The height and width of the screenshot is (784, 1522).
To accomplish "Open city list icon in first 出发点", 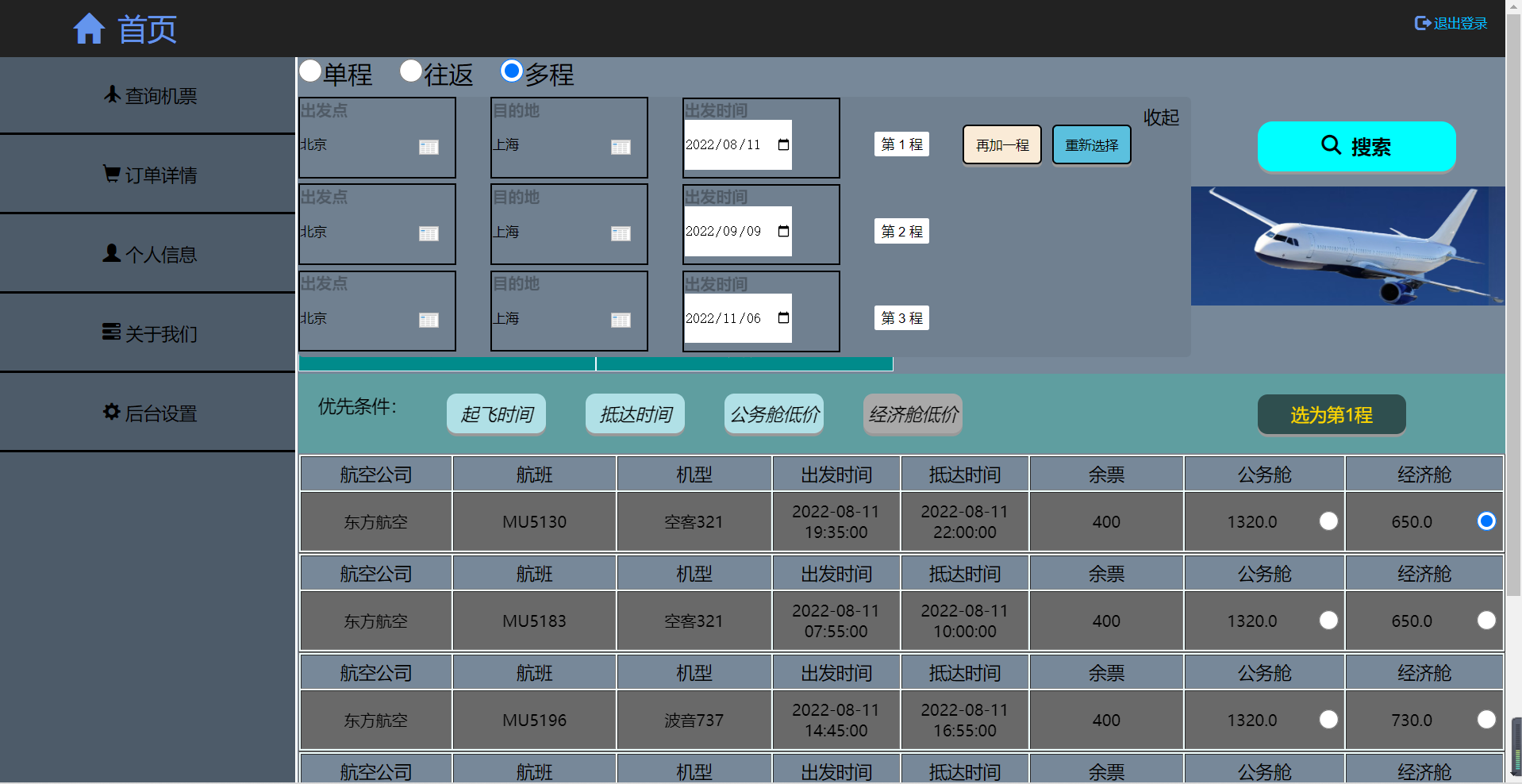I will [429, 147].
